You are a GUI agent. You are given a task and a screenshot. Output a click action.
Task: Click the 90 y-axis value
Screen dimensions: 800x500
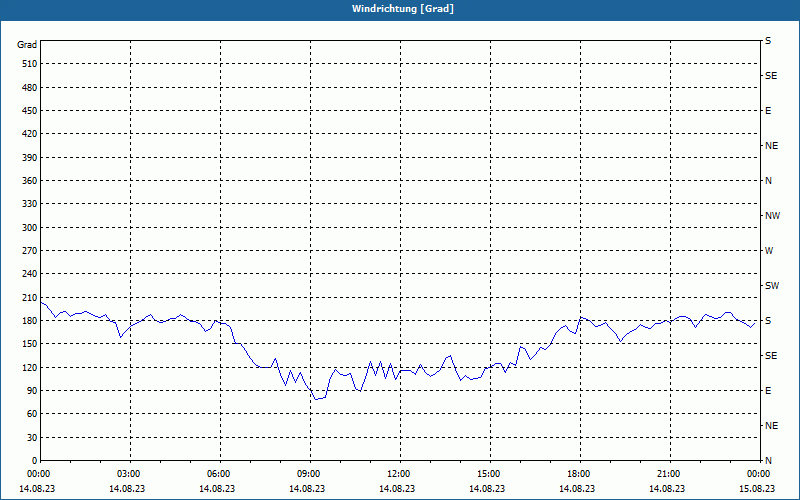point(32,391)
